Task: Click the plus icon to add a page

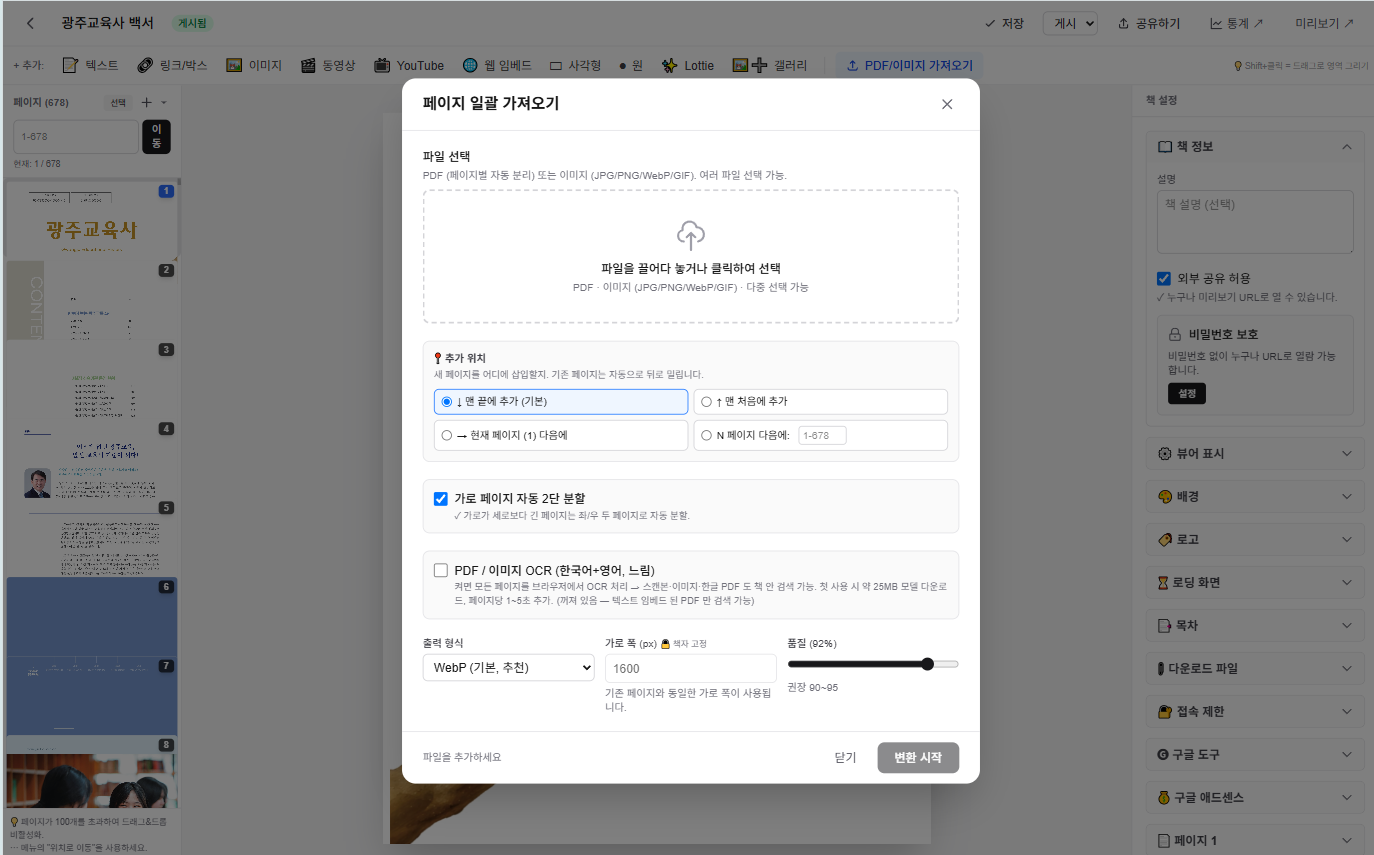Action: (146, 102)
